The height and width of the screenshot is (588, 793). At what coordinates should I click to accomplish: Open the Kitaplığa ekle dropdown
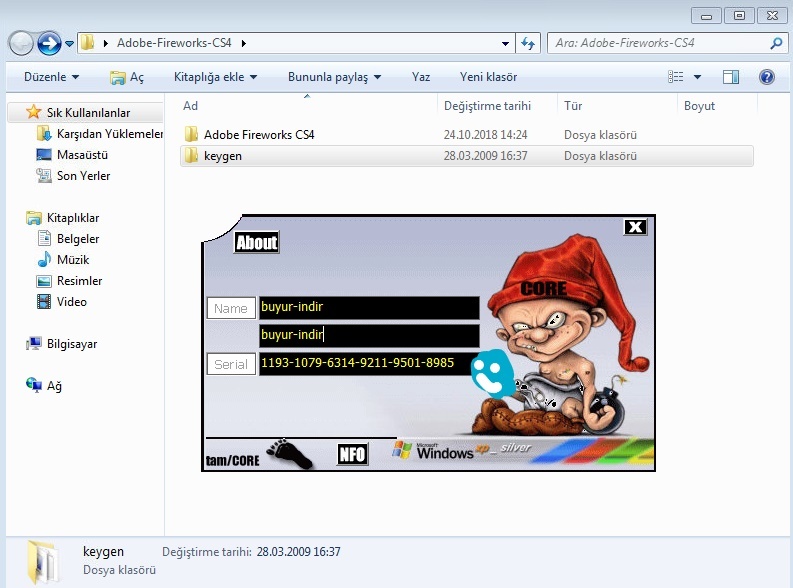click(215, 77)
